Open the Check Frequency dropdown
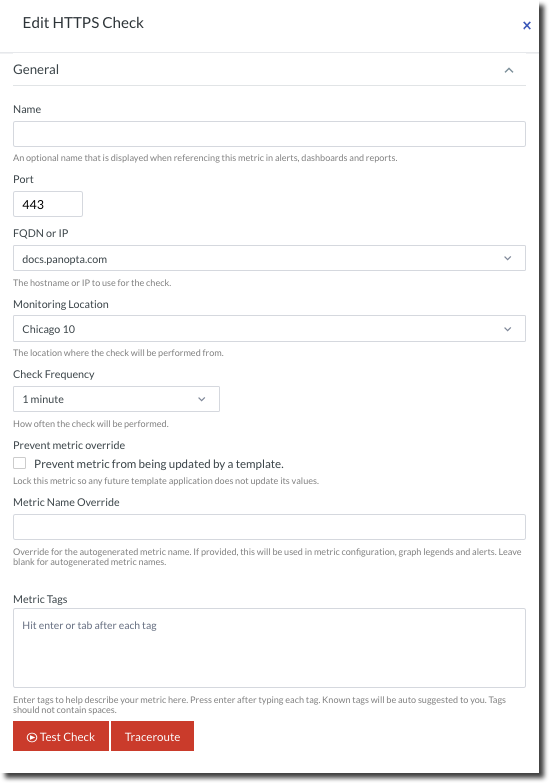This screenshot has height=783, width=549. pyautogui.click(x=116, y=399)
